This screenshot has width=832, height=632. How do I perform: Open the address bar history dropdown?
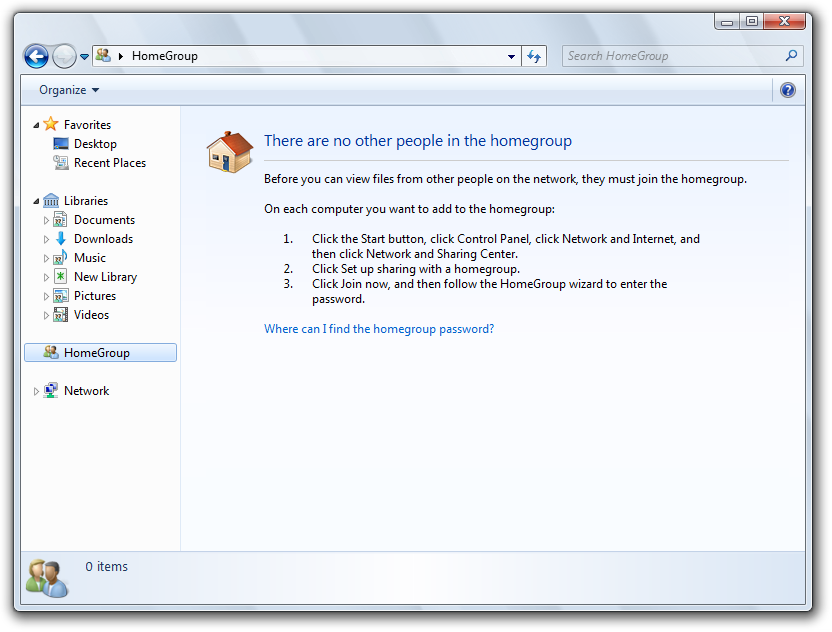pos(511,56)
